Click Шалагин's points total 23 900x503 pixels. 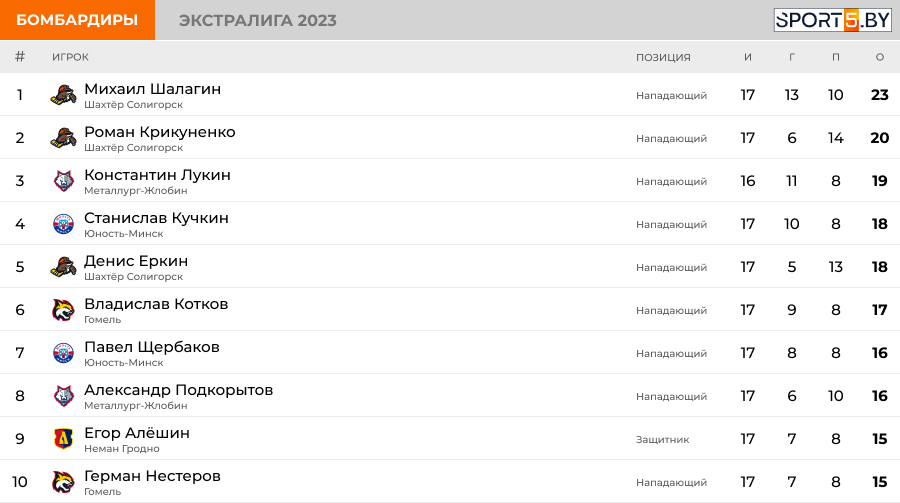pyautogui.click(x=880, y=95)
